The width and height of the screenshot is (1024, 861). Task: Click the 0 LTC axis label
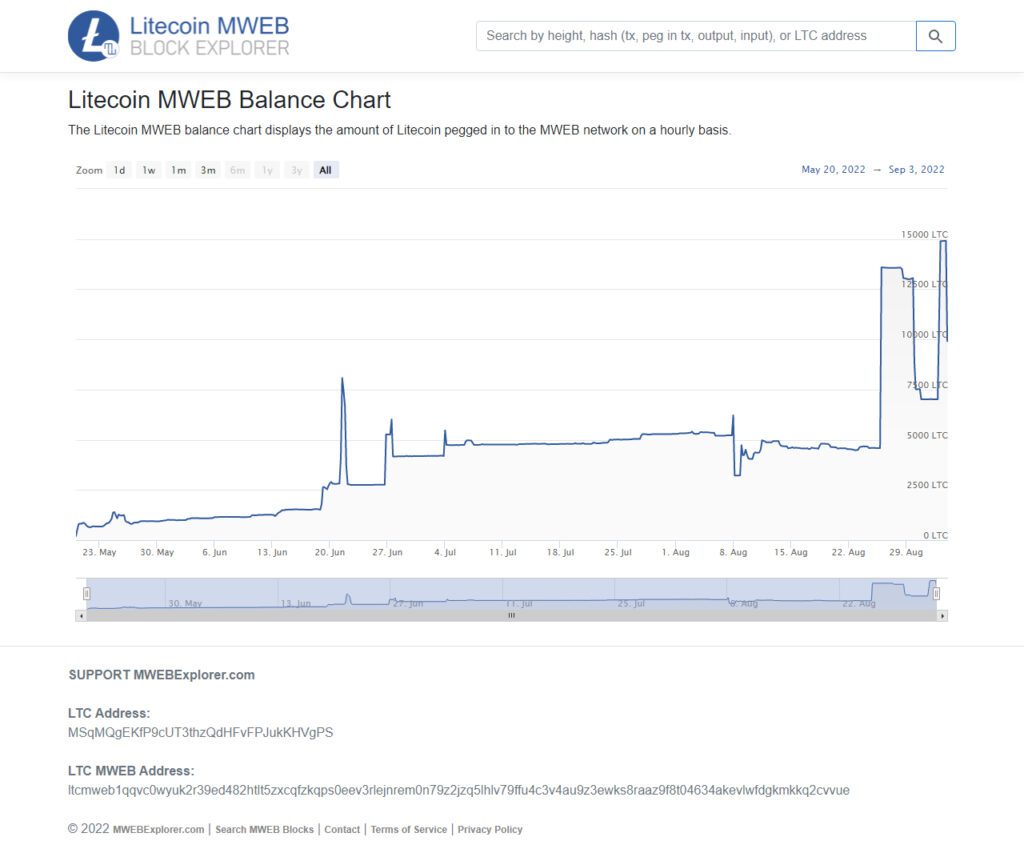tap(935, 535)
